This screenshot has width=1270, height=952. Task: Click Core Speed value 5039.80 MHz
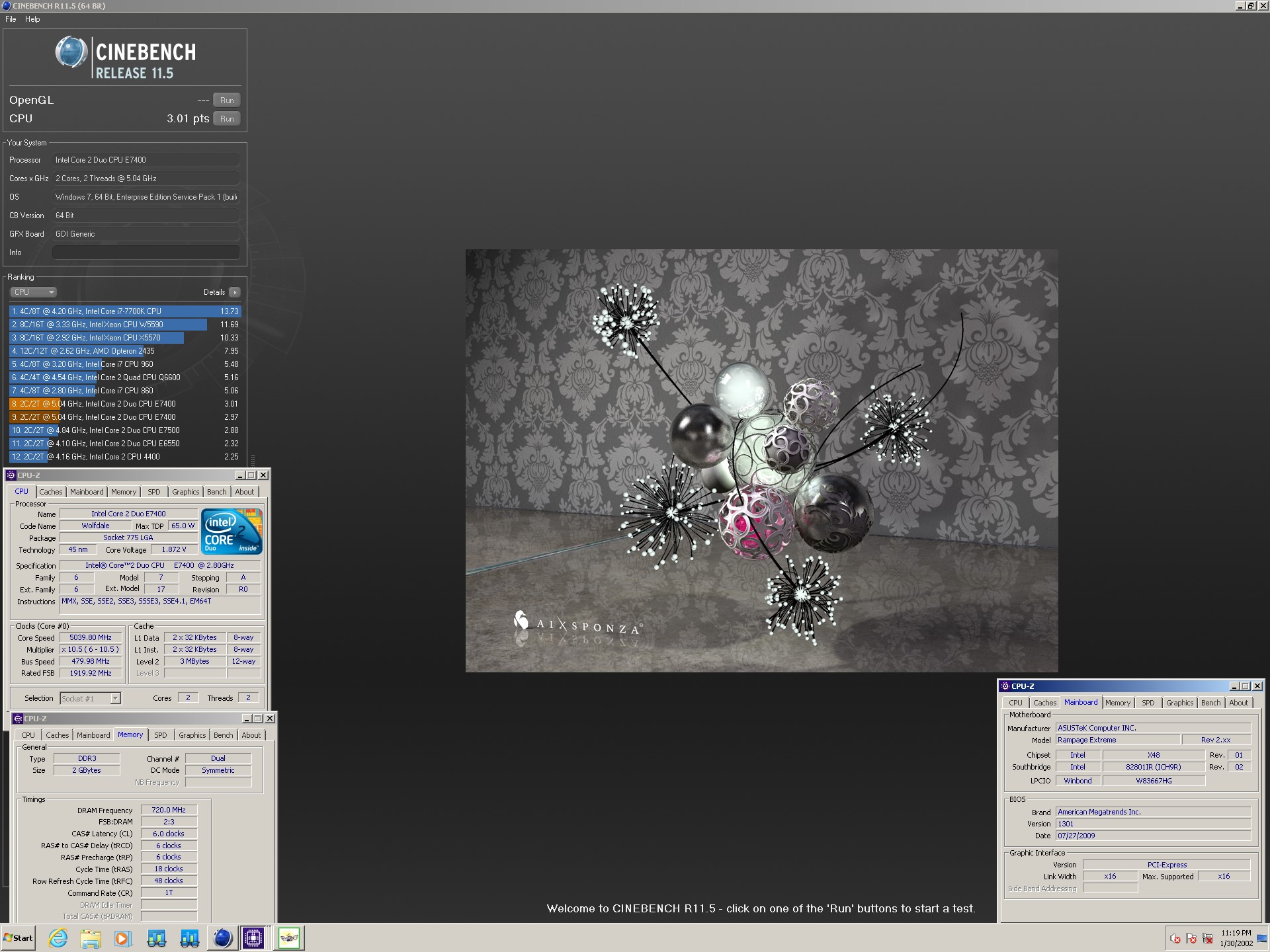coord(90,638)
